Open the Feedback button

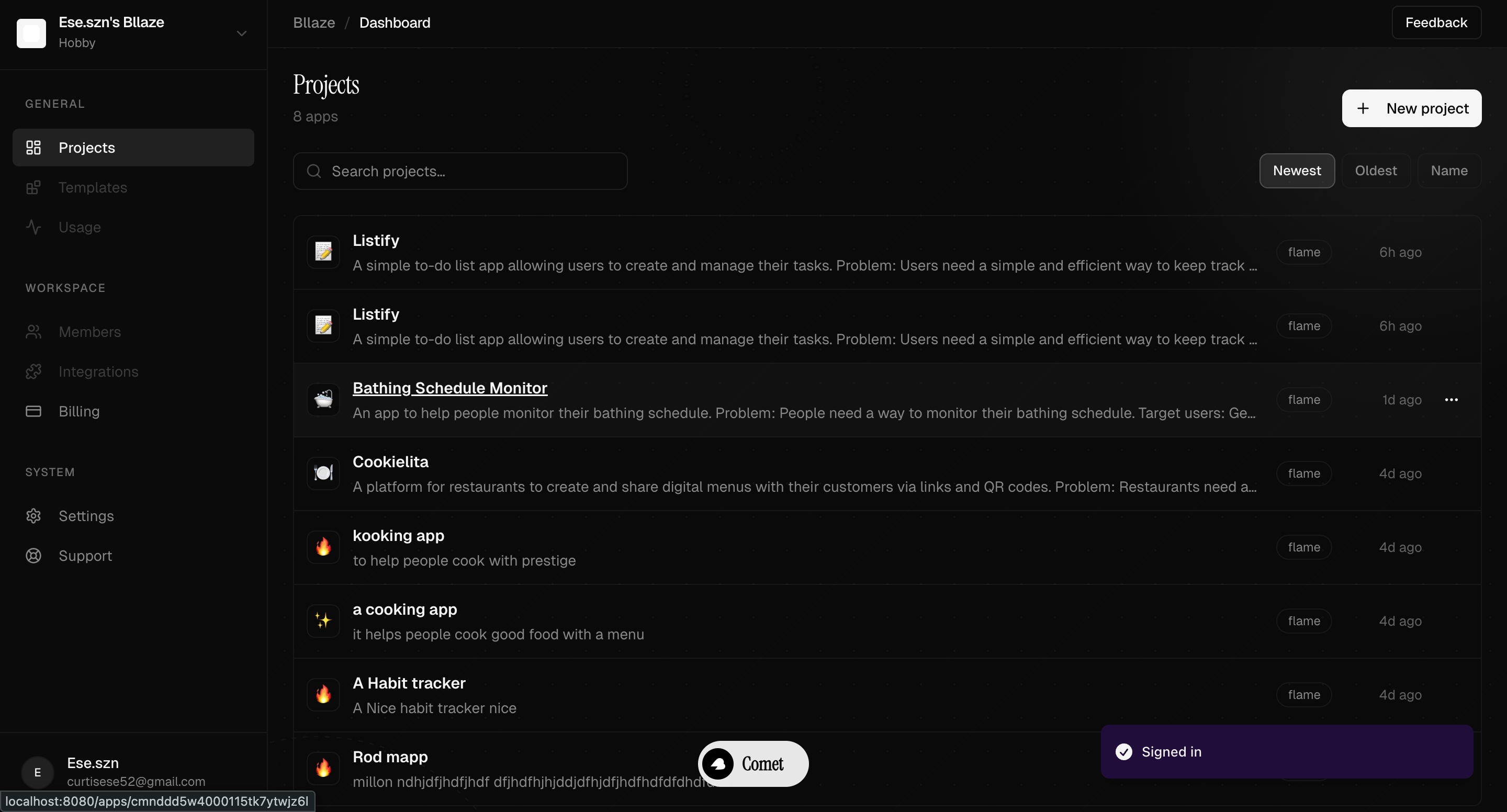pyautogui.click(x=1436, y=23)
